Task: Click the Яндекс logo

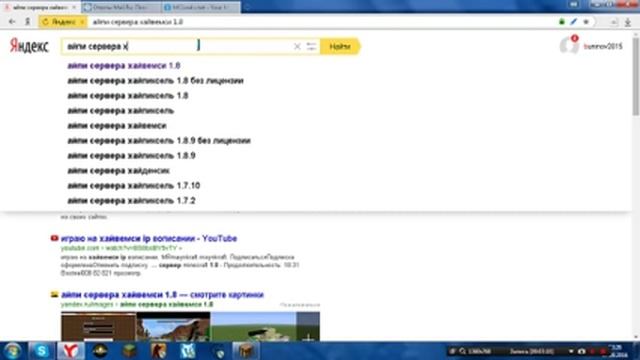Action: 29,46
